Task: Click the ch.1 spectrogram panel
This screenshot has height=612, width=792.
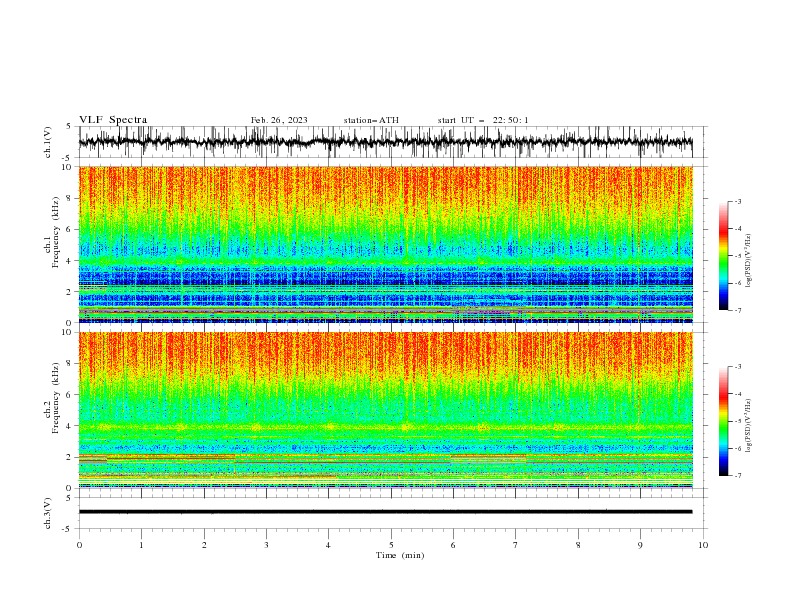Action: tap(385, 244)
